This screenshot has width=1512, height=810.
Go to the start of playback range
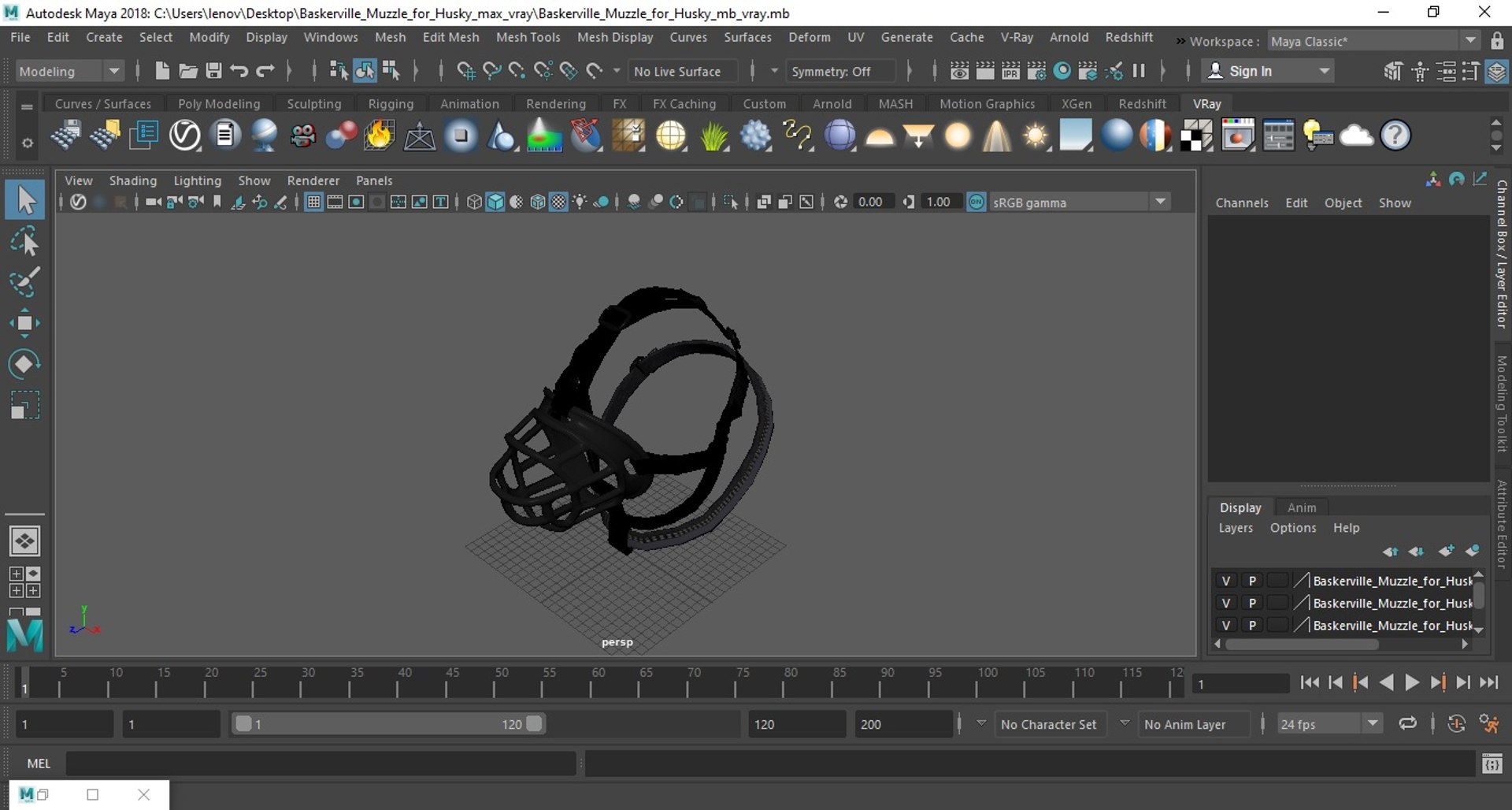pyautogui.click(x=1310, y=683)
